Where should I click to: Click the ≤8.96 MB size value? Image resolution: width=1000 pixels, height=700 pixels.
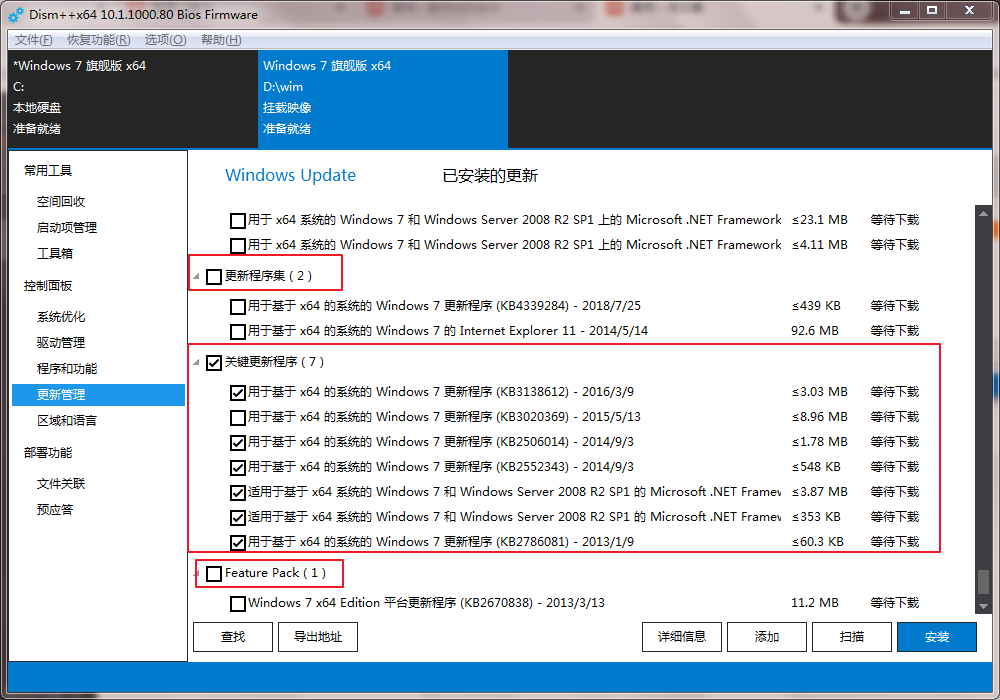click(x=820, y=417)
